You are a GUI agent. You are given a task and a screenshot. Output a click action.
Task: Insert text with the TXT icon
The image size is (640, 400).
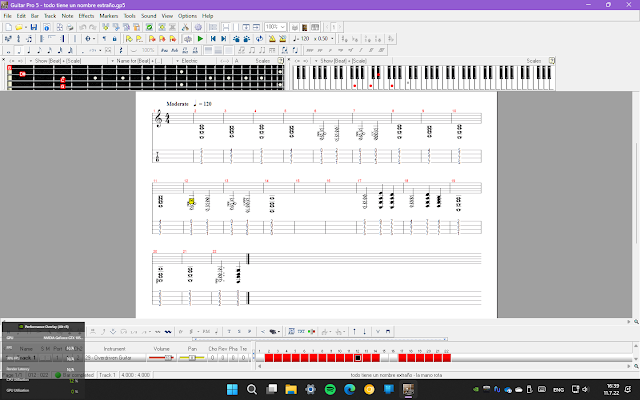pyautogui.click(x=301, y=332)
